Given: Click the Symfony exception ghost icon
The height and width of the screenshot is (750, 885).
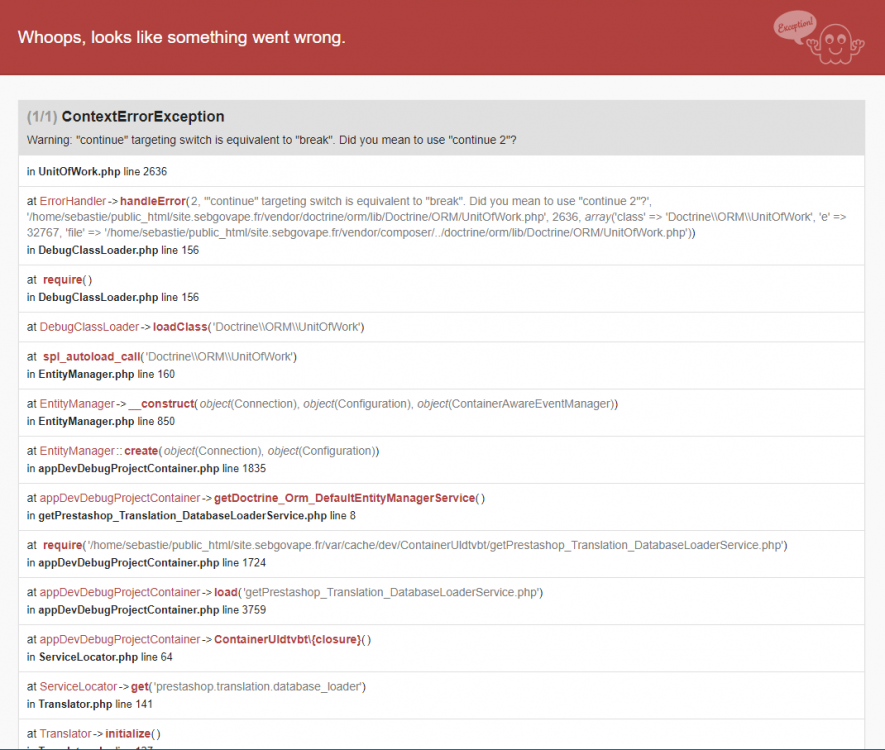Looking at the screenshot, I should click(818, 37).
